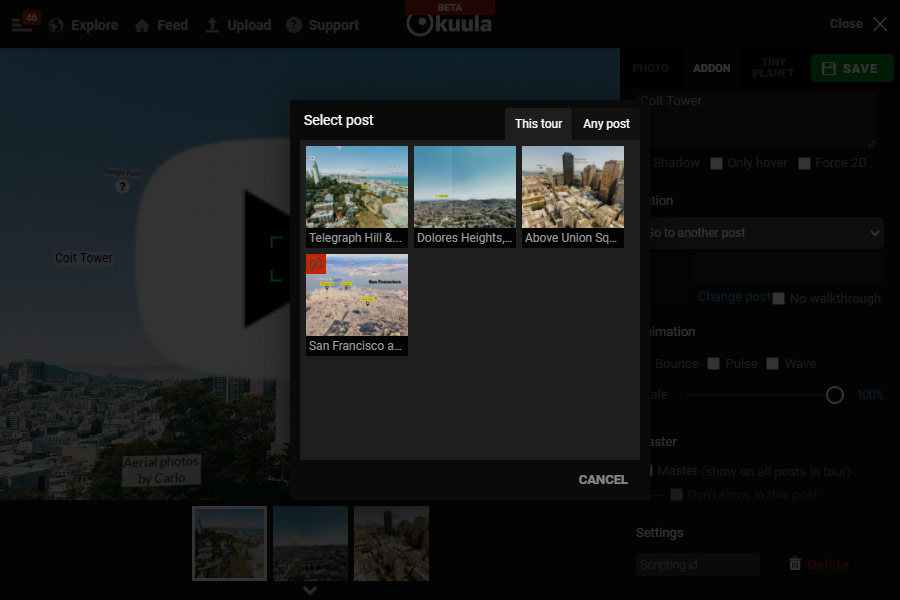Toggle the Force 2D checkbox
Viewport: 900px width, 600px height.
[x=805, y=164]
